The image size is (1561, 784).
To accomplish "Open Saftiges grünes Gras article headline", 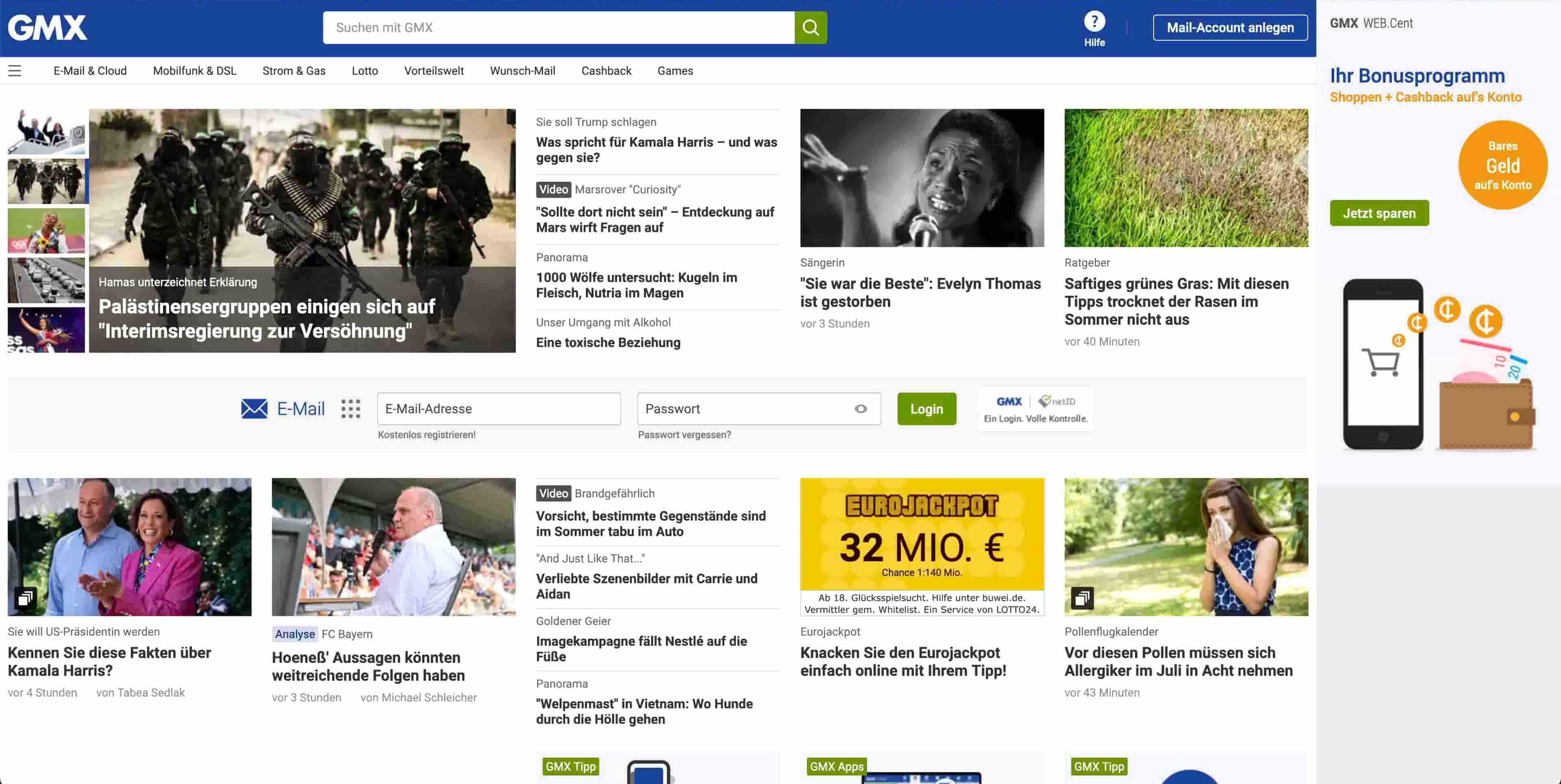I will pos(1176,301).
